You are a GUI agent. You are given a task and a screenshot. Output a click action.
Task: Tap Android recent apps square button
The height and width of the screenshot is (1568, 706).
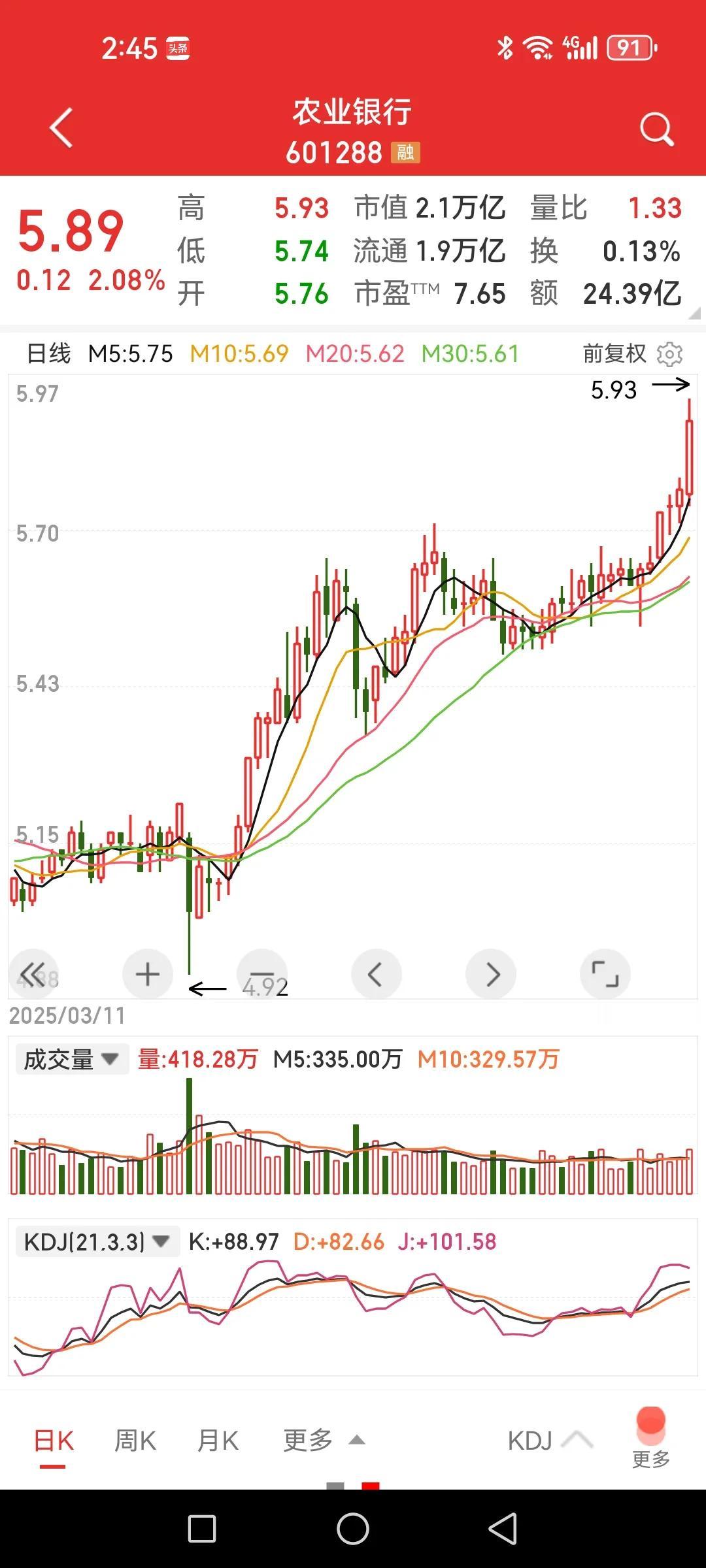coord(201,1529)
